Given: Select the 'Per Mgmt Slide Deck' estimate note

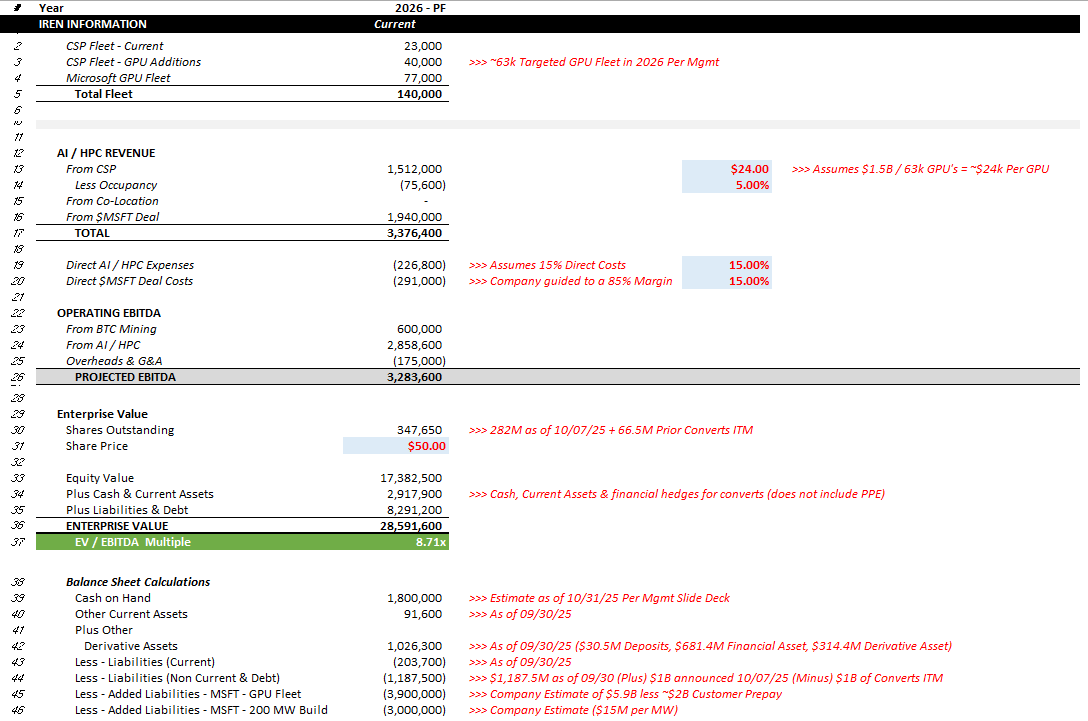Looking at the screenshot, I should pyautogui.click(x=600, y=598).
